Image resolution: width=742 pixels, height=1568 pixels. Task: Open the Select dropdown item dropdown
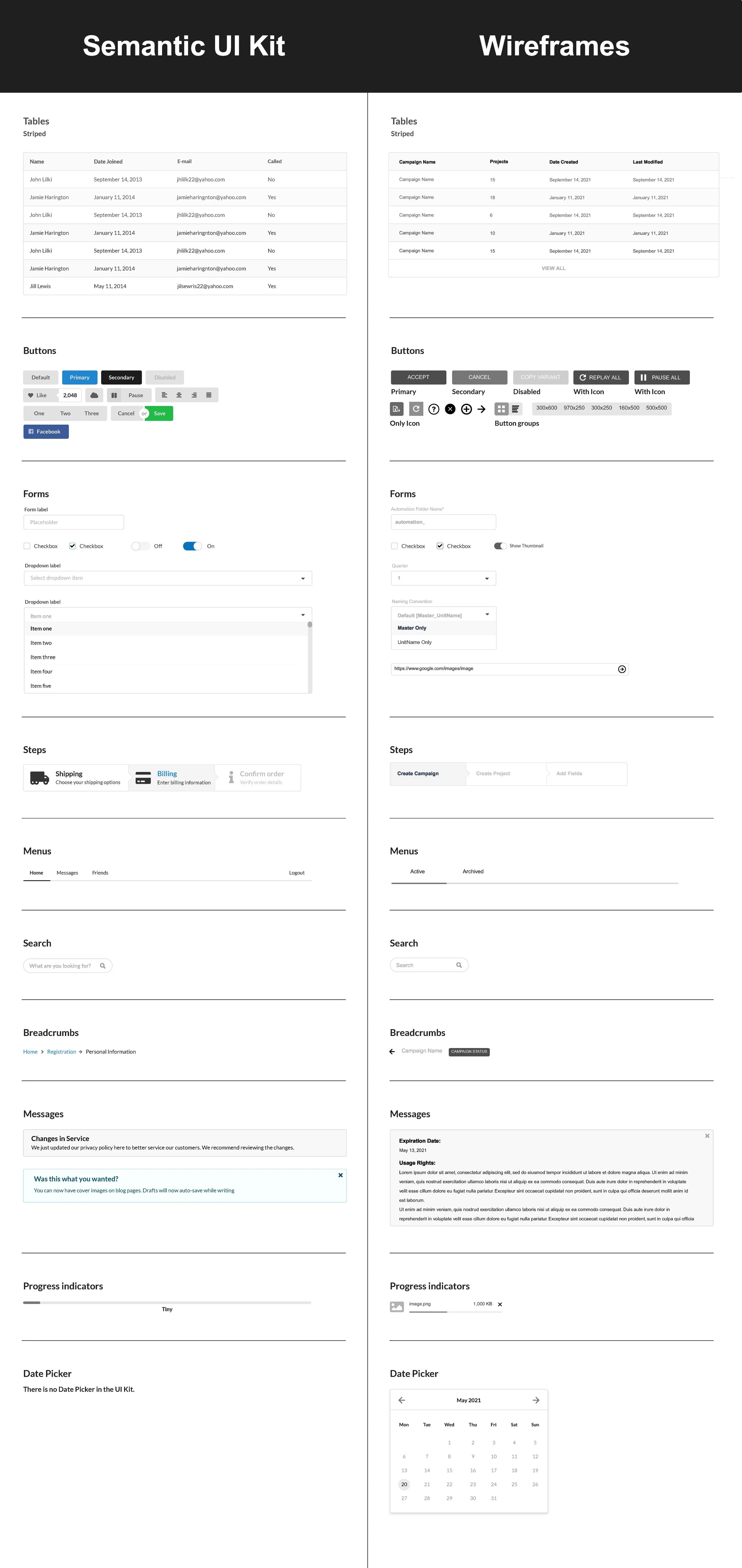pyautogui.click(x=167, y=578)
